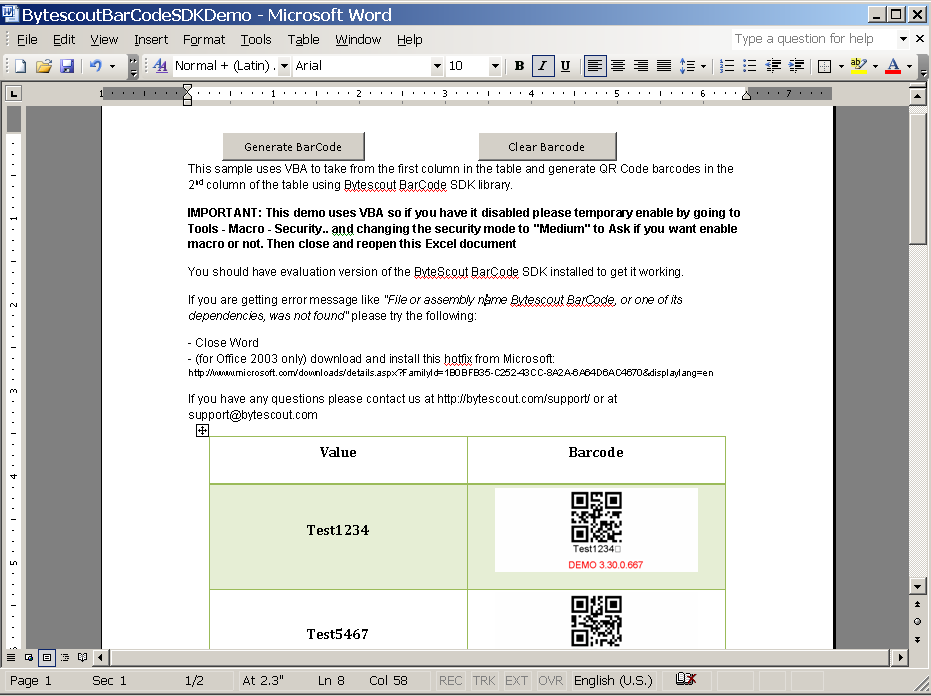Center the paragraph text
Screen dimensions: 931x696
(x=618, y=66)
